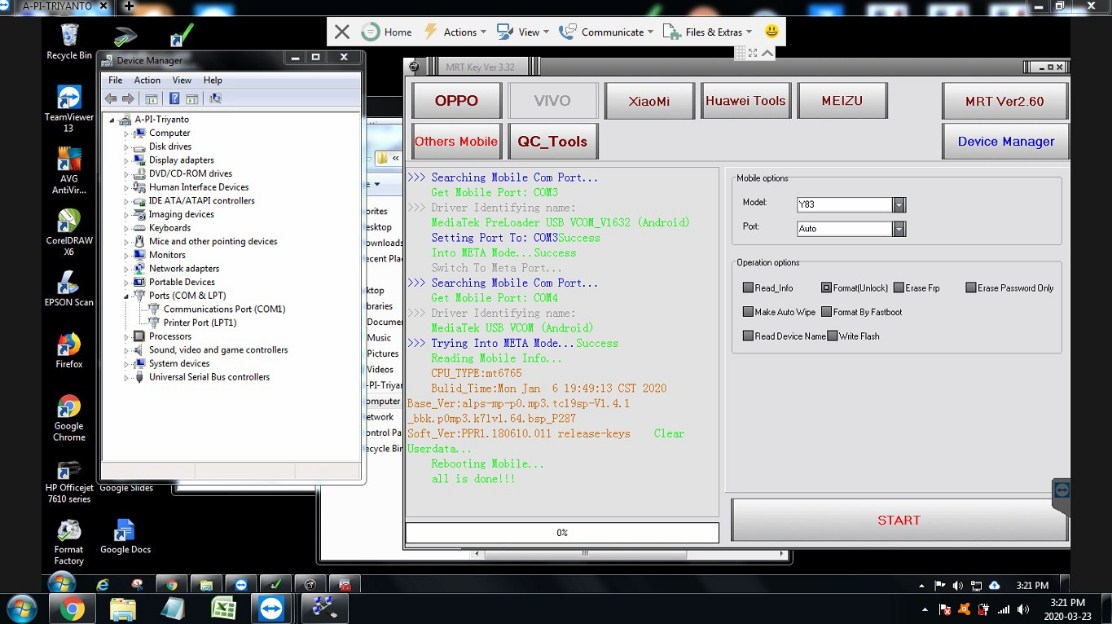Open File Explorer from local taskbar
The height and width of the screenshot is (624, 1112).
pos(123,609)
